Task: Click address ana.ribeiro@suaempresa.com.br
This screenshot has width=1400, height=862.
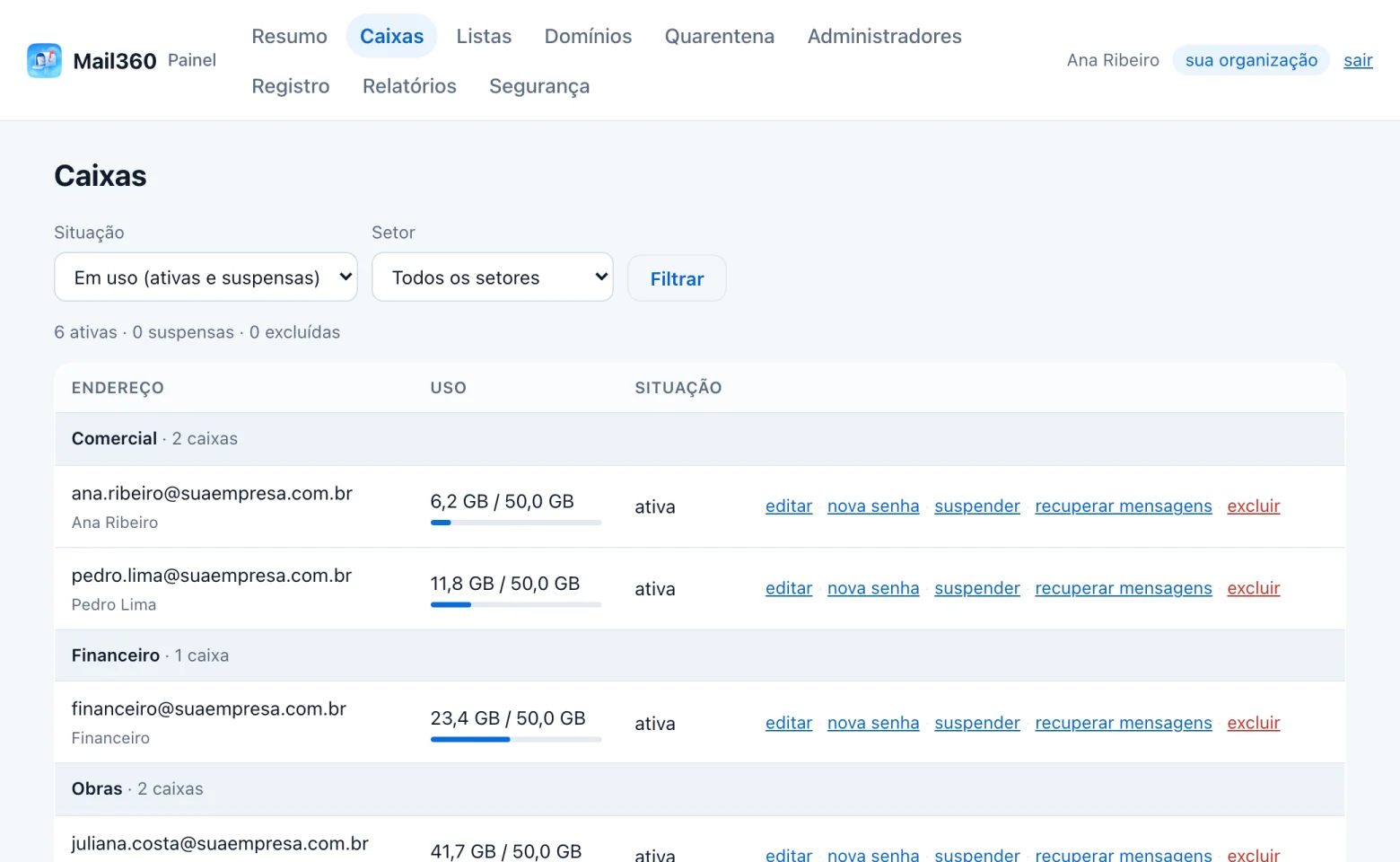Action: [x=212, y=493]
